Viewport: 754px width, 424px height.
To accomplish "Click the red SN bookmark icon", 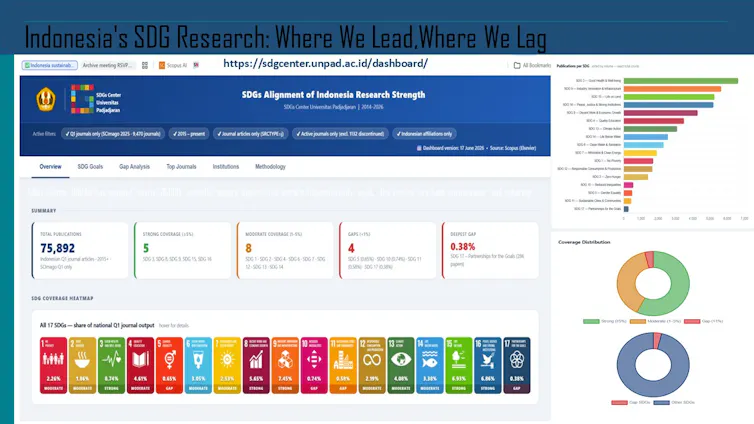I will click(x=196, y=65).
